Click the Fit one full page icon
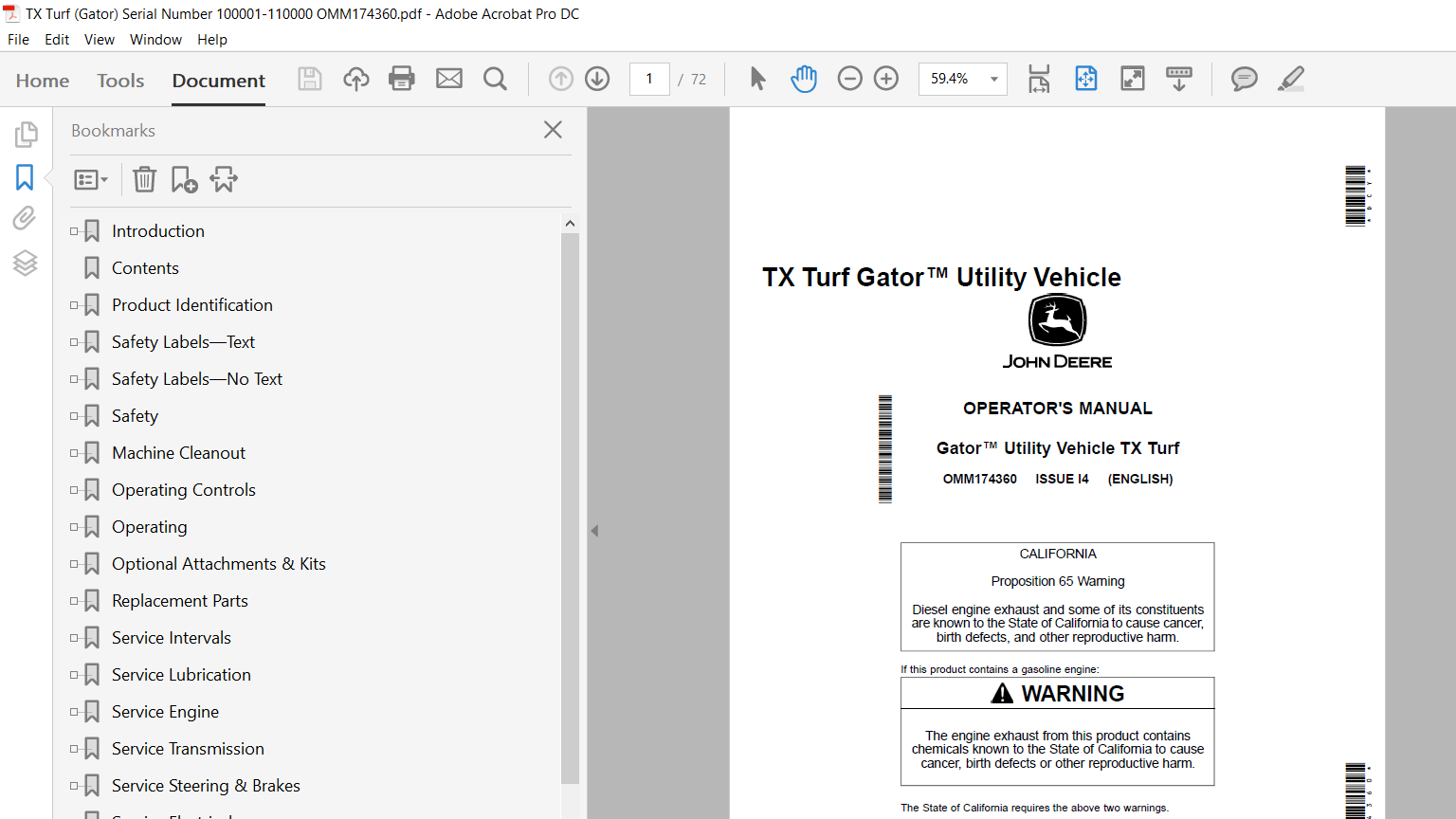The height and width of the screenshot is (819, 1456). click(x=1086, y=79)
